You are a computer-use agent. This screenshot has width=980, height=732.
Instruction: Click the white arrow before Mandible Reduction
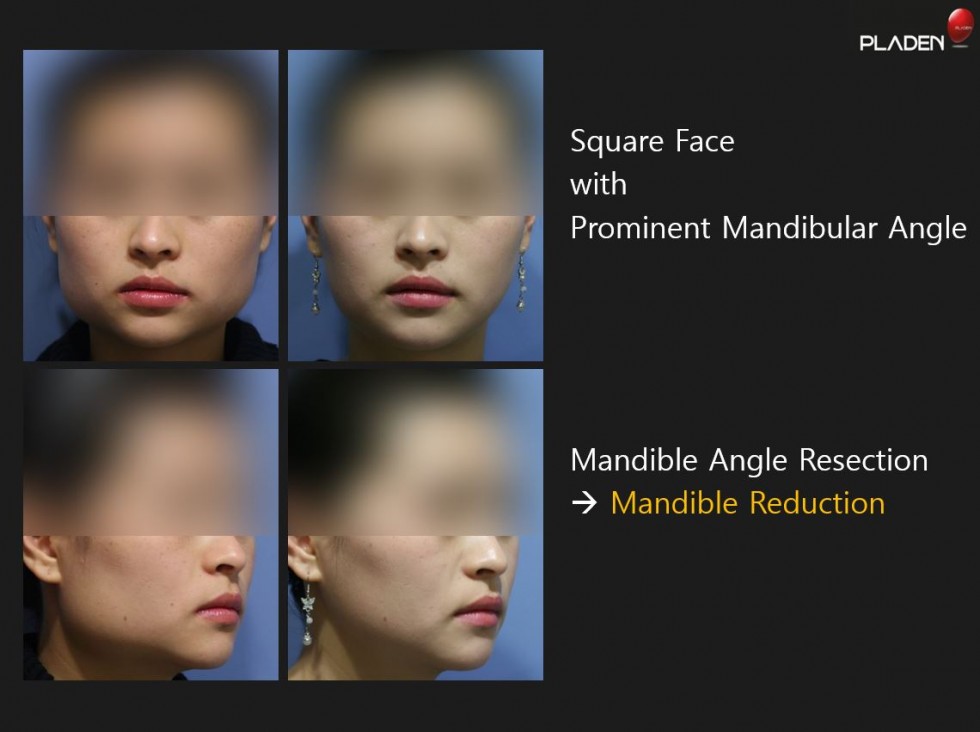pos(584,503)
